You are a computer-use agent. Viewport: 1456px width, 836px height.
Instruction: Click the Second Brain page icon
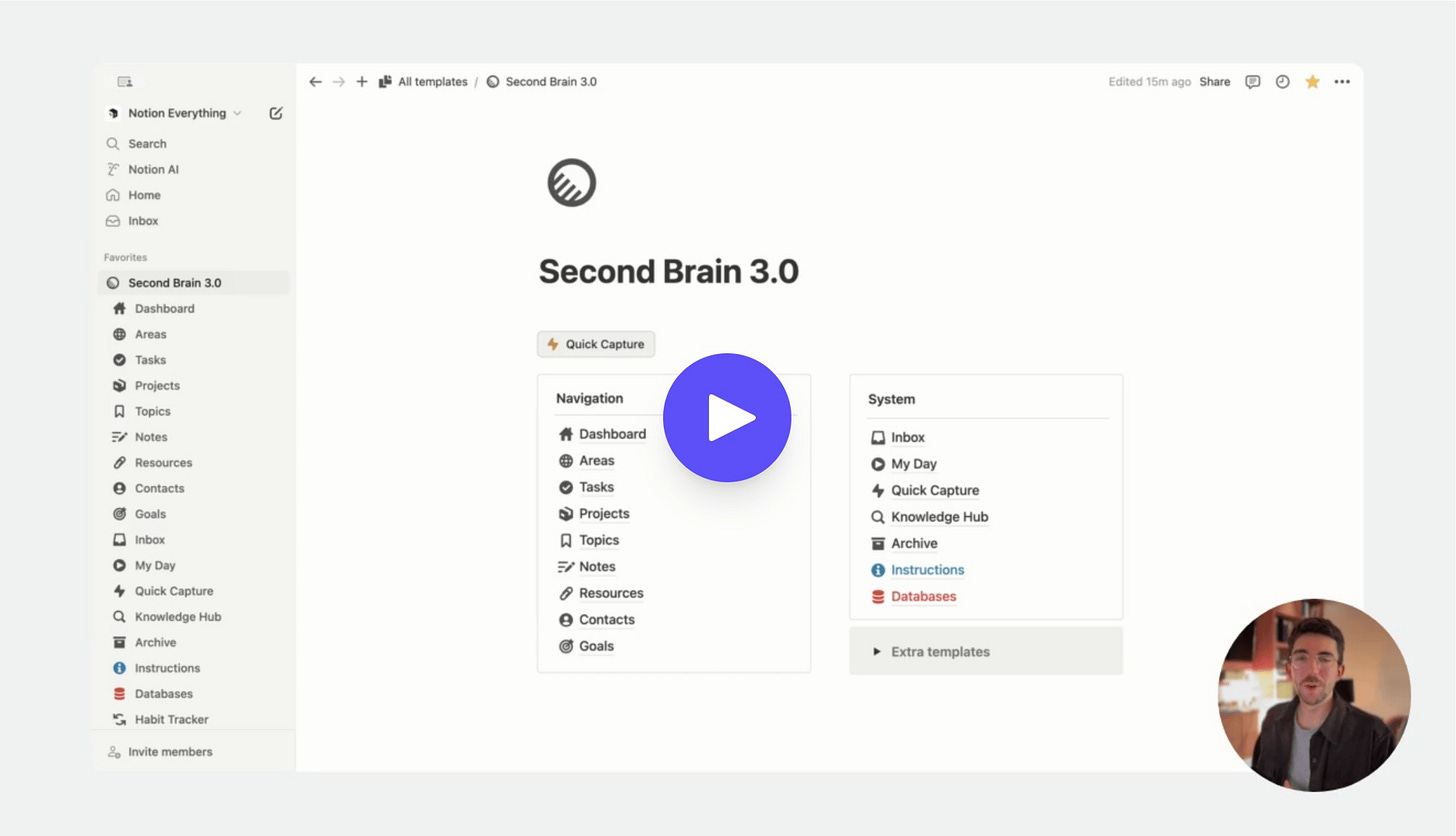click(572, 183)
